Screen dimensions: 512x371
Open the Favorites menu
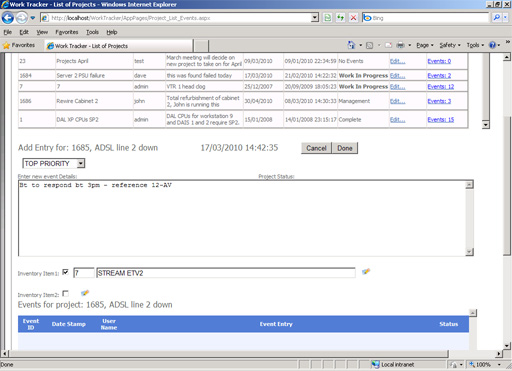point(67,32)
